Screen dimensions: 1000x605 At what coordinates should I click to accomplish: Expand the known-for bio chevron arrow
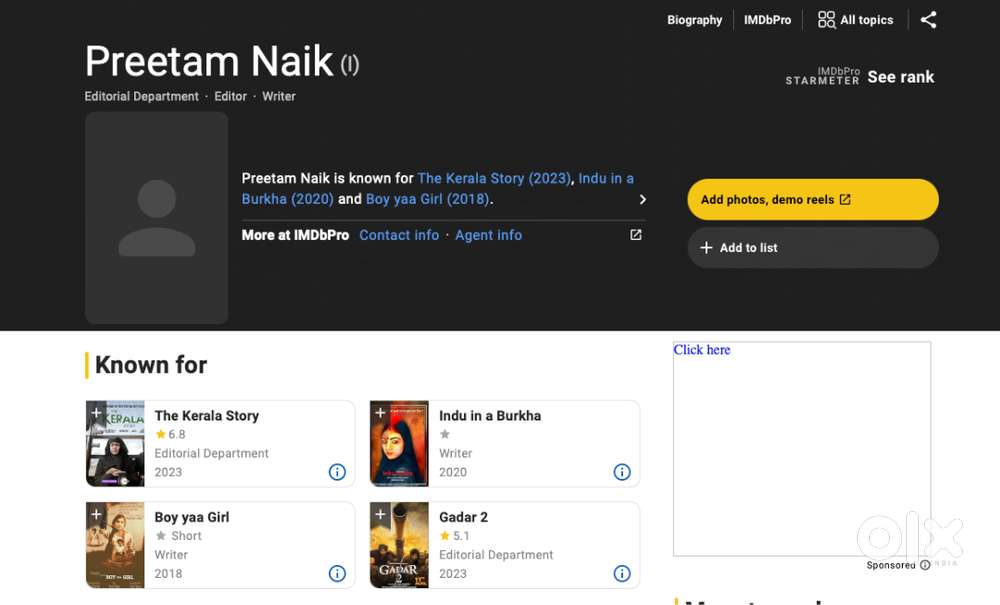pos(642,199)
